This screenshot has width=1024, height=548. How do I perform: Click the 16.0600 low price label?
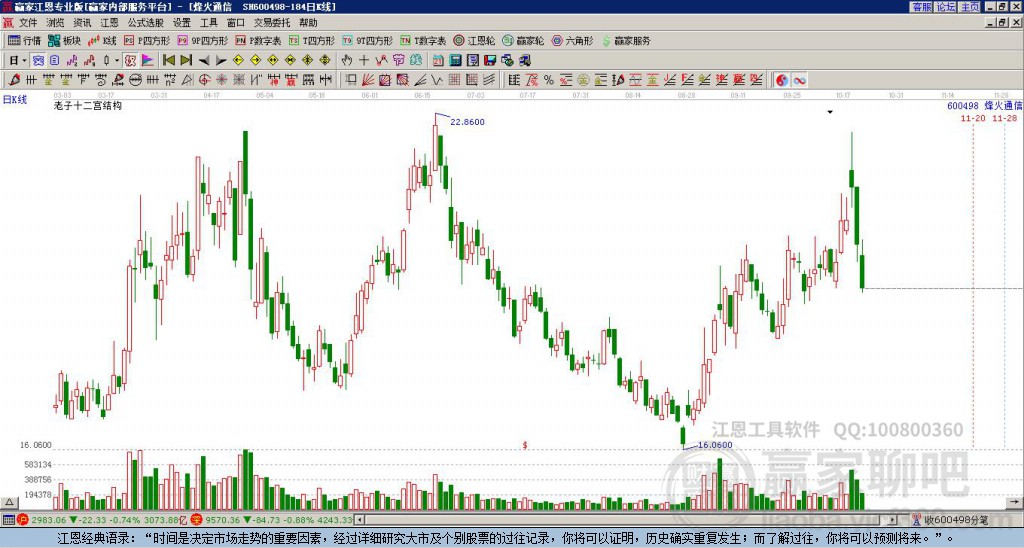pos(715,445)
